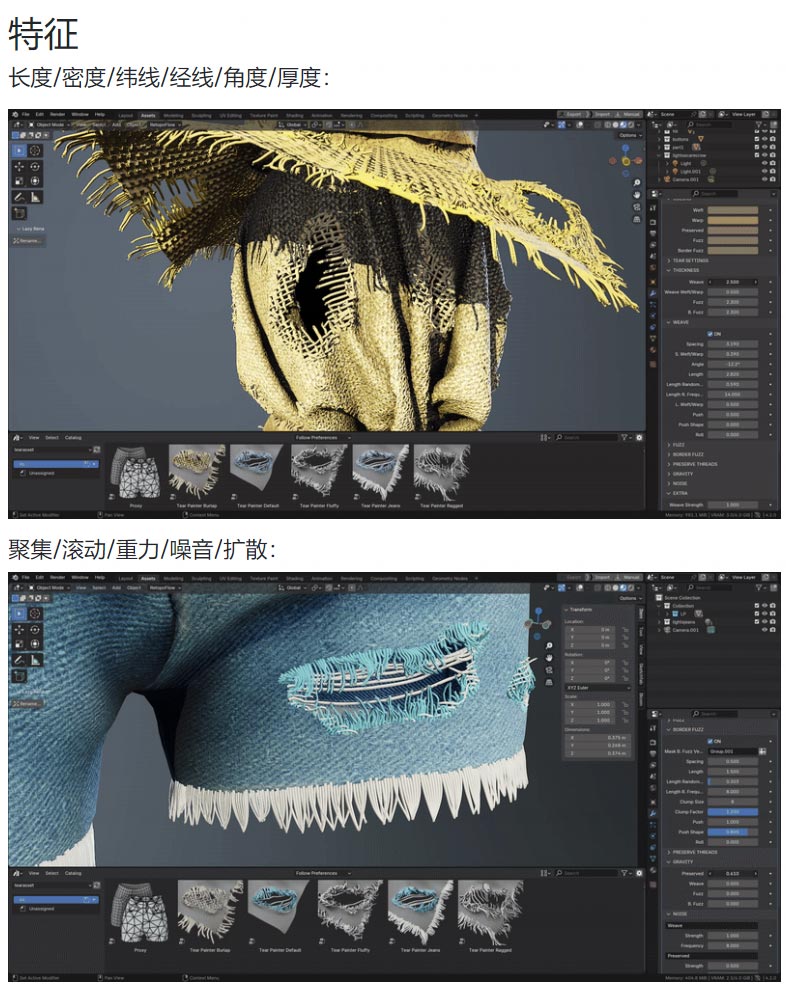Choose the Annotate tool in the top viewport toolbar

20,197
